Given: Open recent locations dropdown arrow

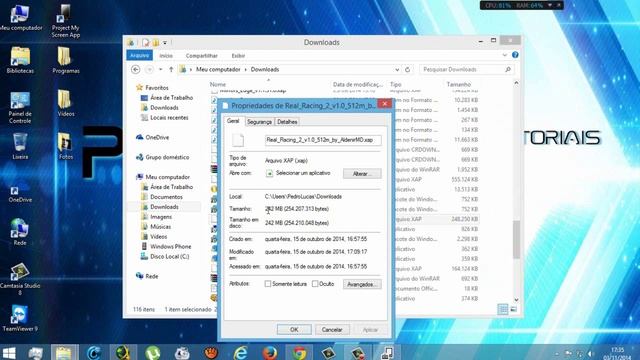Looking at the screenshot, I should (x=160, y=69).
